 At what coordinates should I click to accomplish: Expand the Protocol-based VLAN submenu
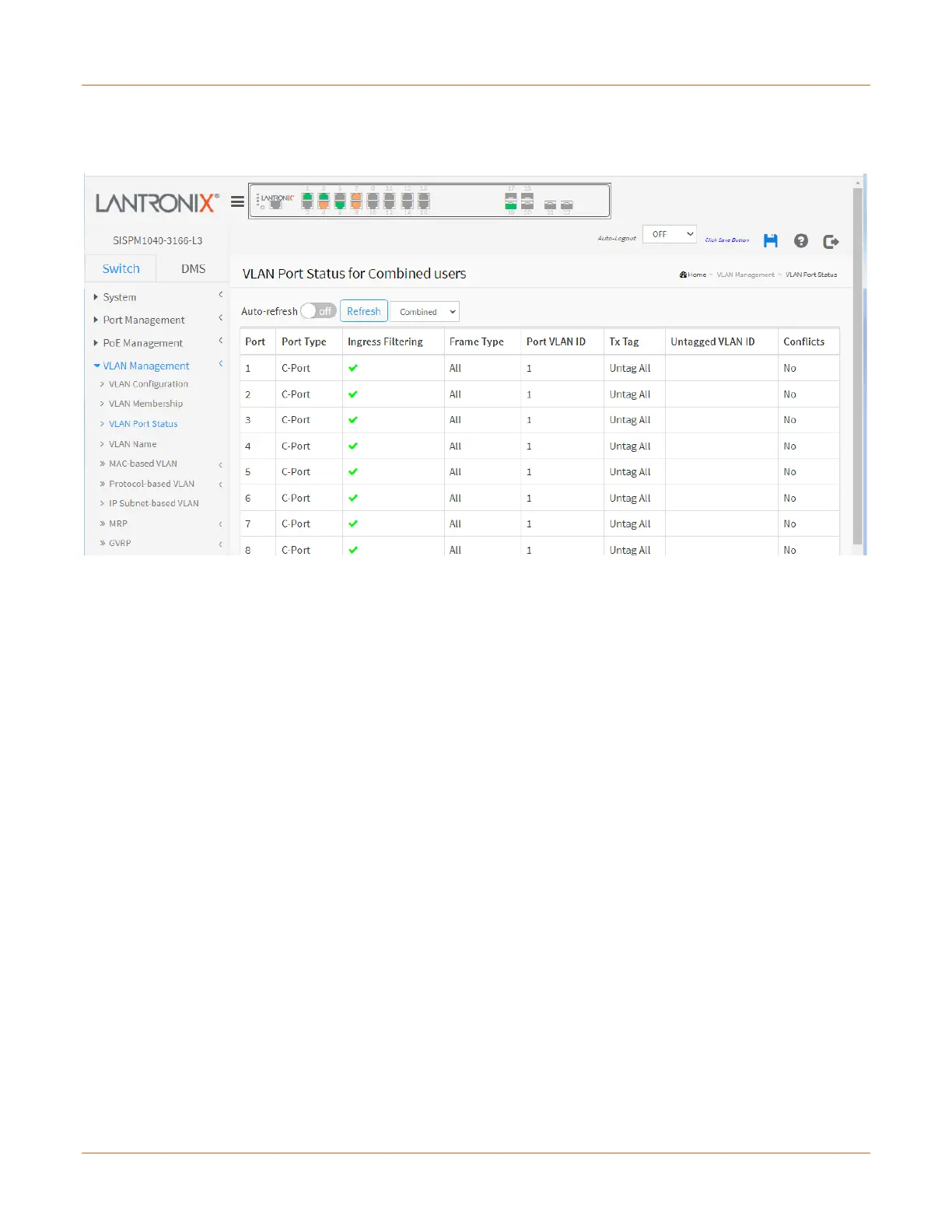pos(152,484)
